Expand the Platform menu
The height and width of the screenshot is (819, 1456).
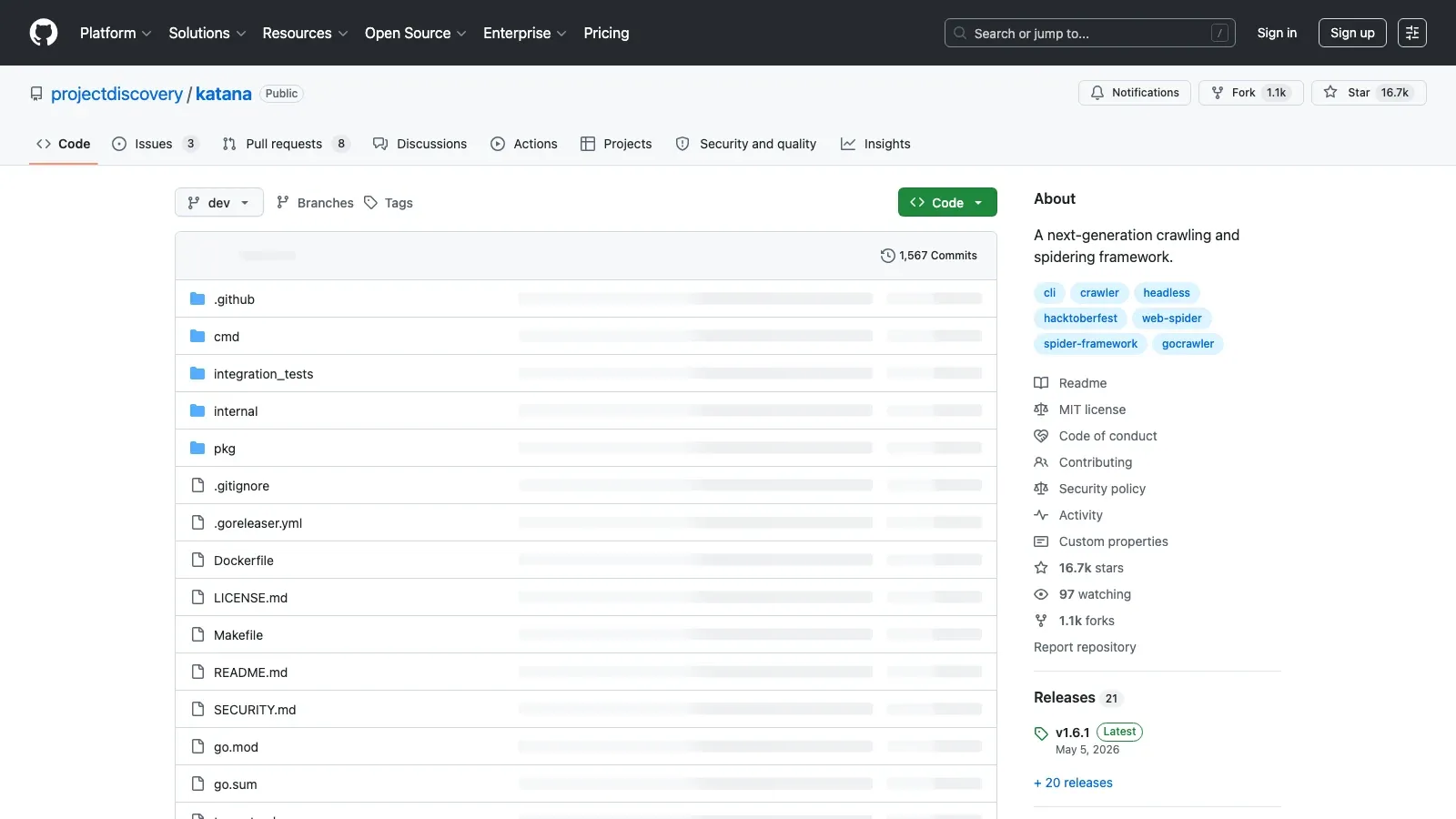click(116, 33)
